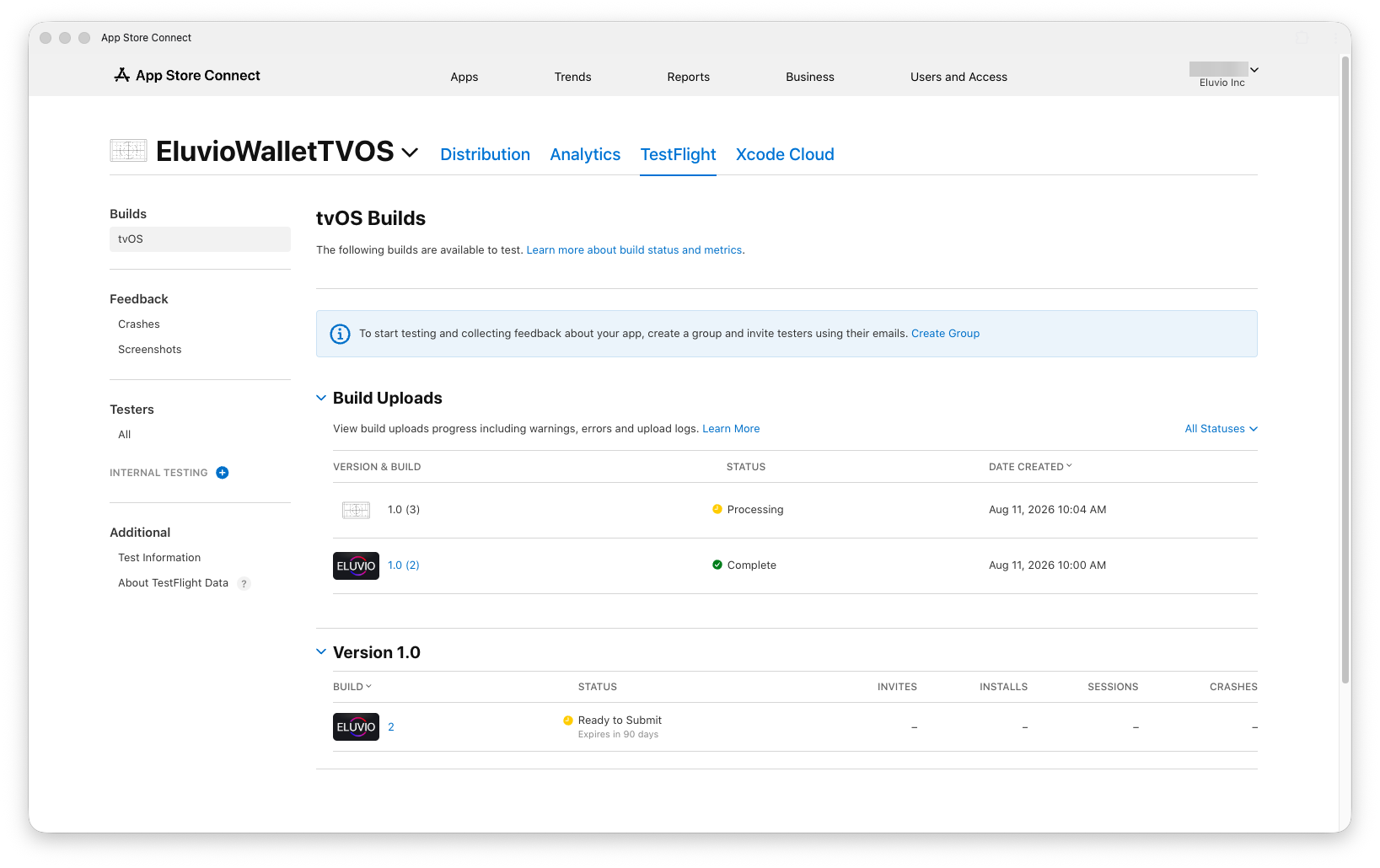Select tvOS under Builds in sidebar

200,239
